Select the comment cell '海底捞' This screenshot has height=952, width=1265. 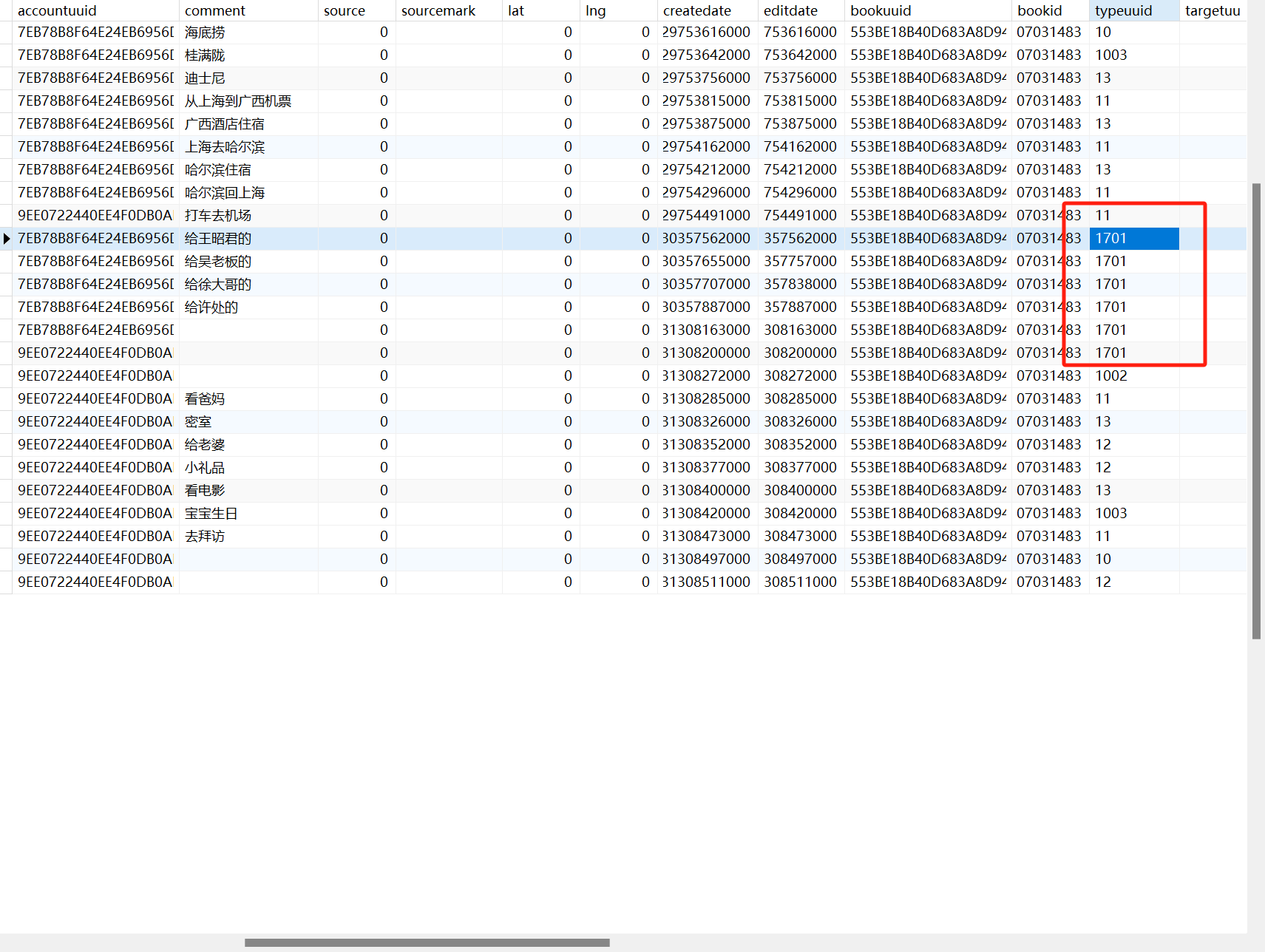[205, 33]
